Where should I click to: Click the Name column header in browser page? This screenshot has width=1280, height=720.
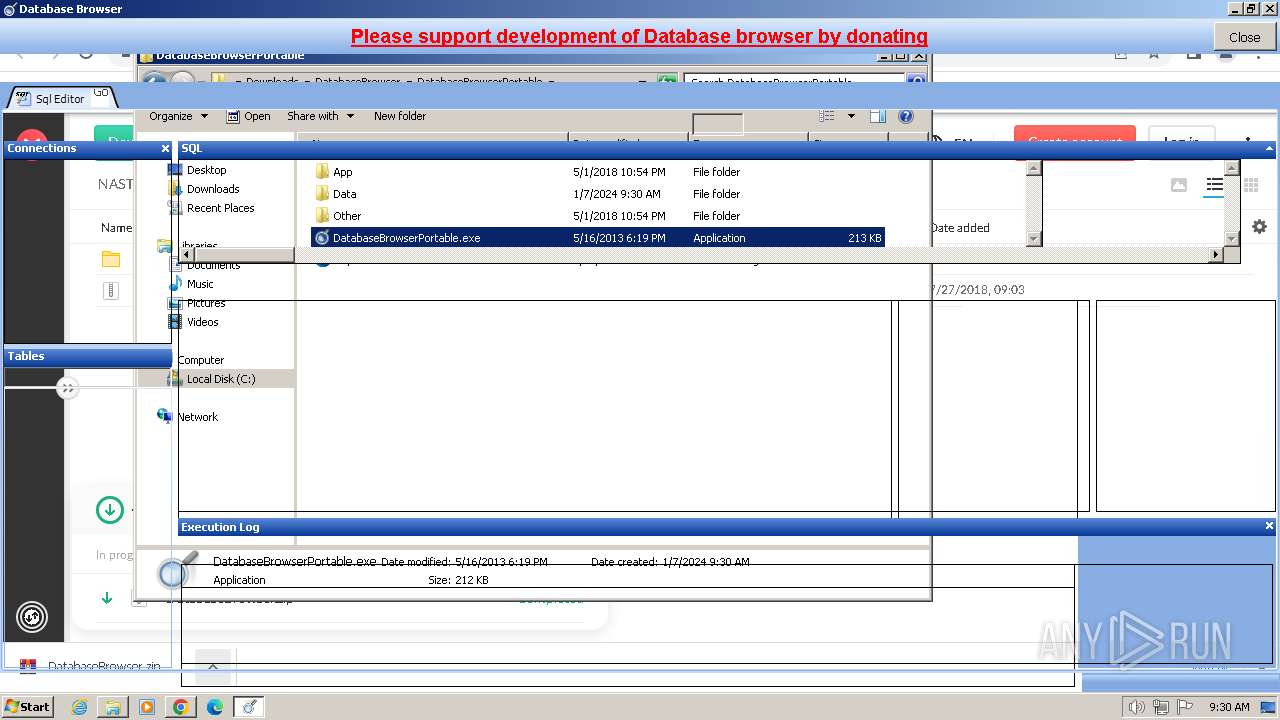tap(116, 228)
